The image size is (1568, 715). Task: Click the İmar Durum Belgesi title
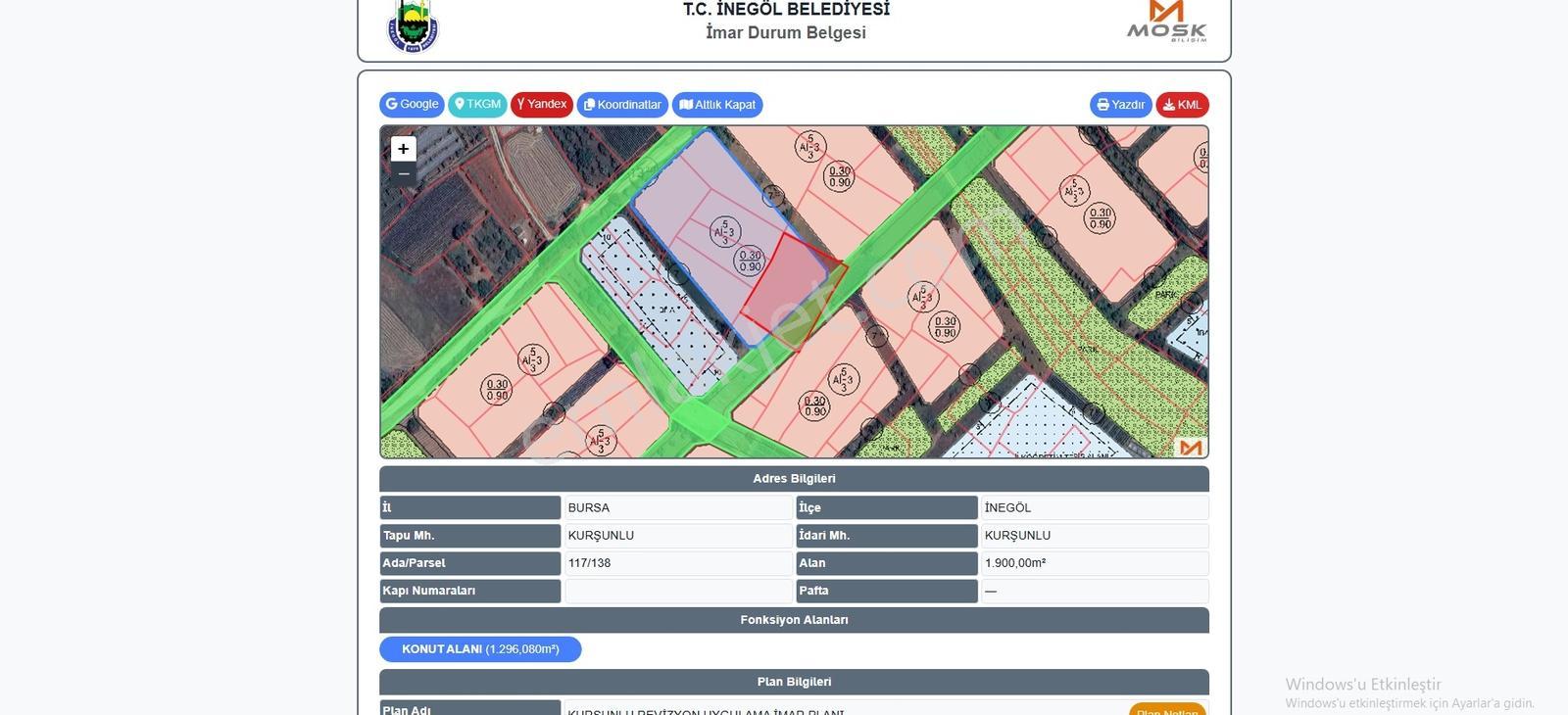[x=786, y=32]
